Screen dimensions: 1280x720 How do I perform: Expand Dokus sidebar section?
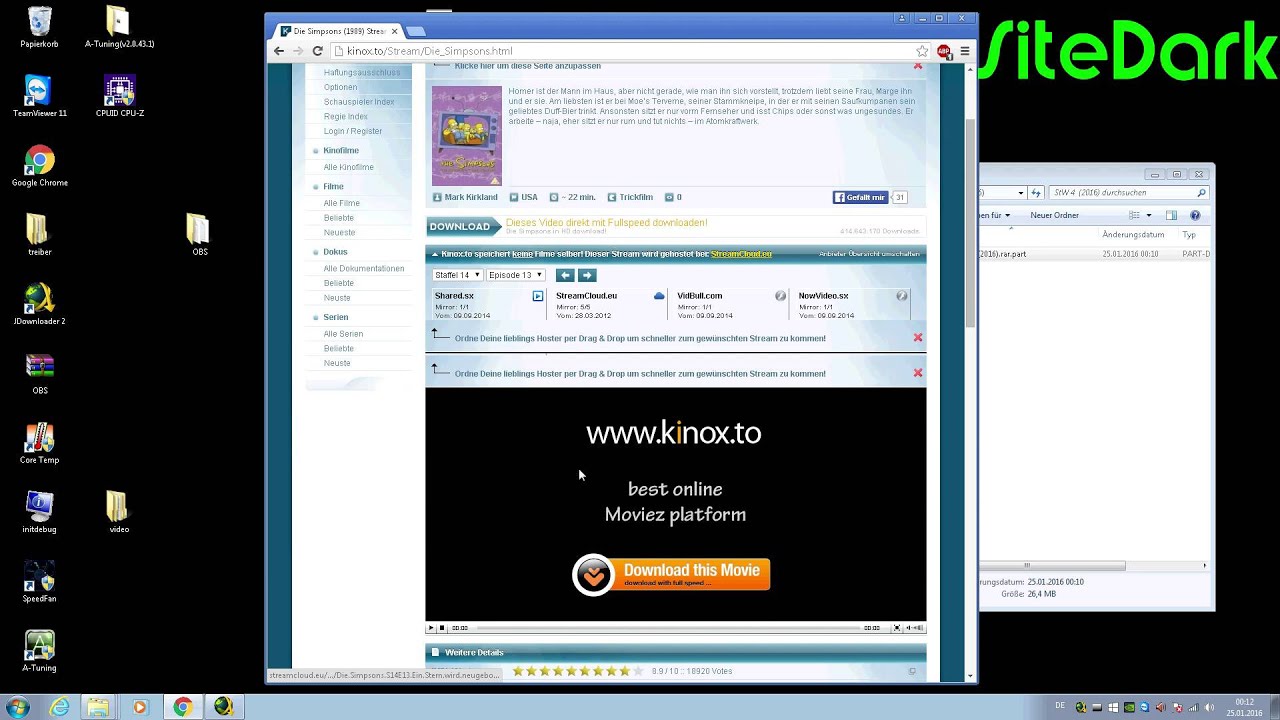click(335, 252)
